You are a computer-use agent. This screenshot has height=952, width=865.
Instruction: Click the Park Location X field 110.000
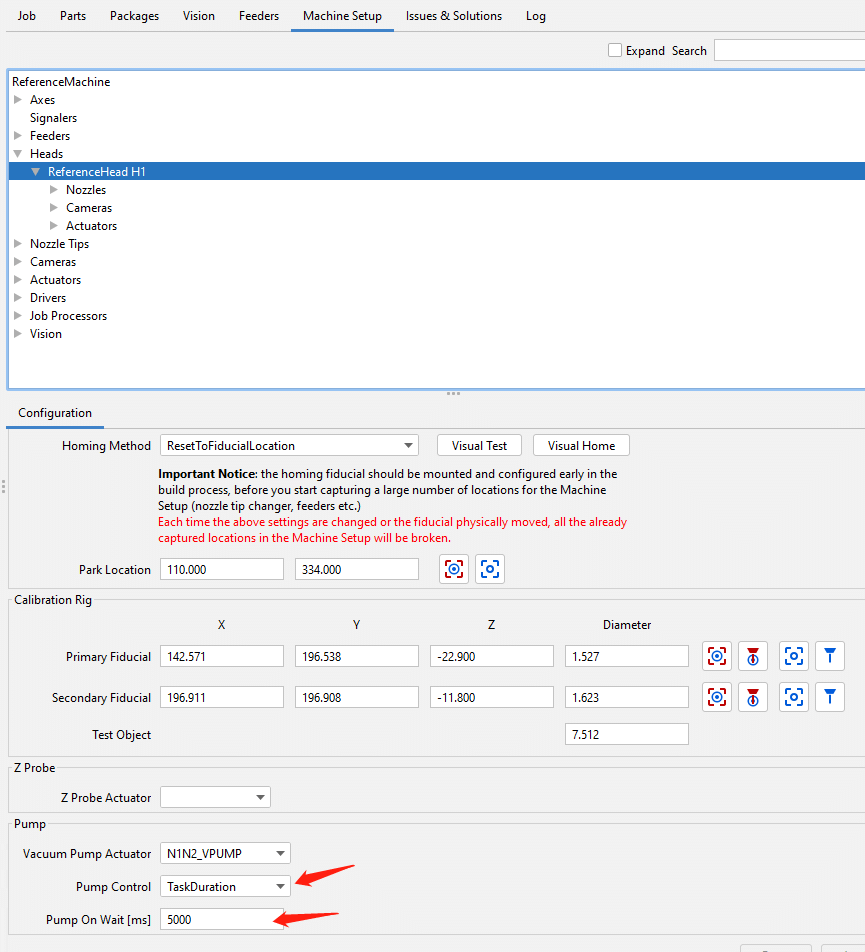point(222,570)
